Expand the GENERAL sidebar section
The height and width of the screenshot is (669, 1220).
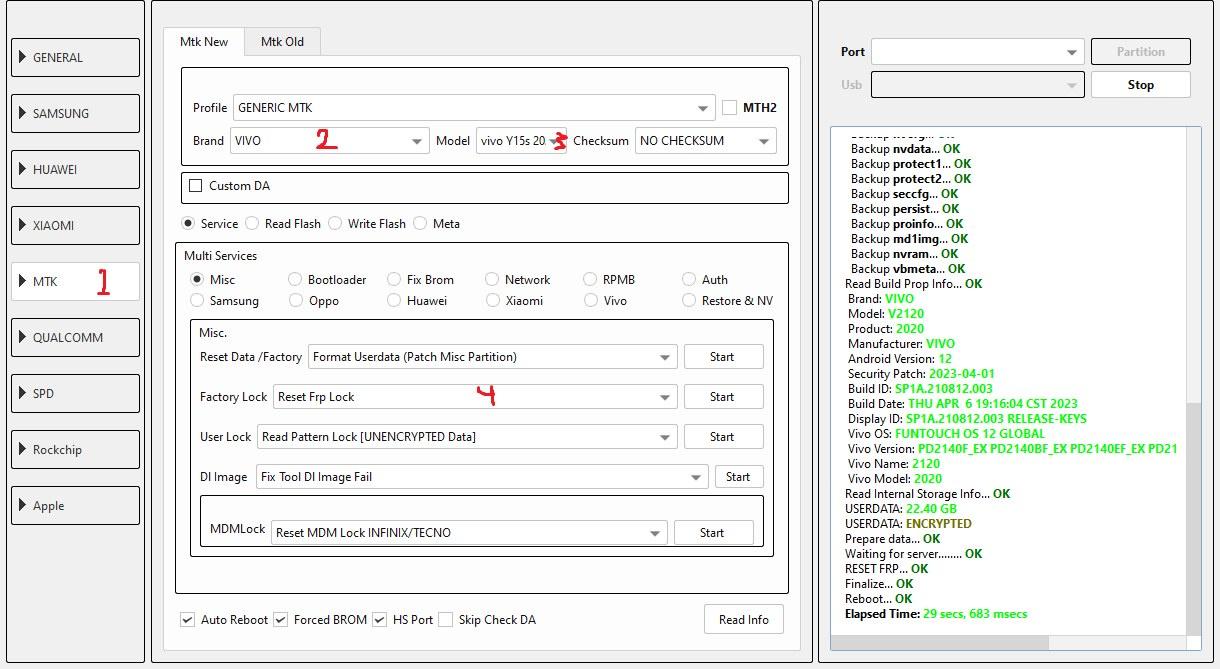point(76,57)
